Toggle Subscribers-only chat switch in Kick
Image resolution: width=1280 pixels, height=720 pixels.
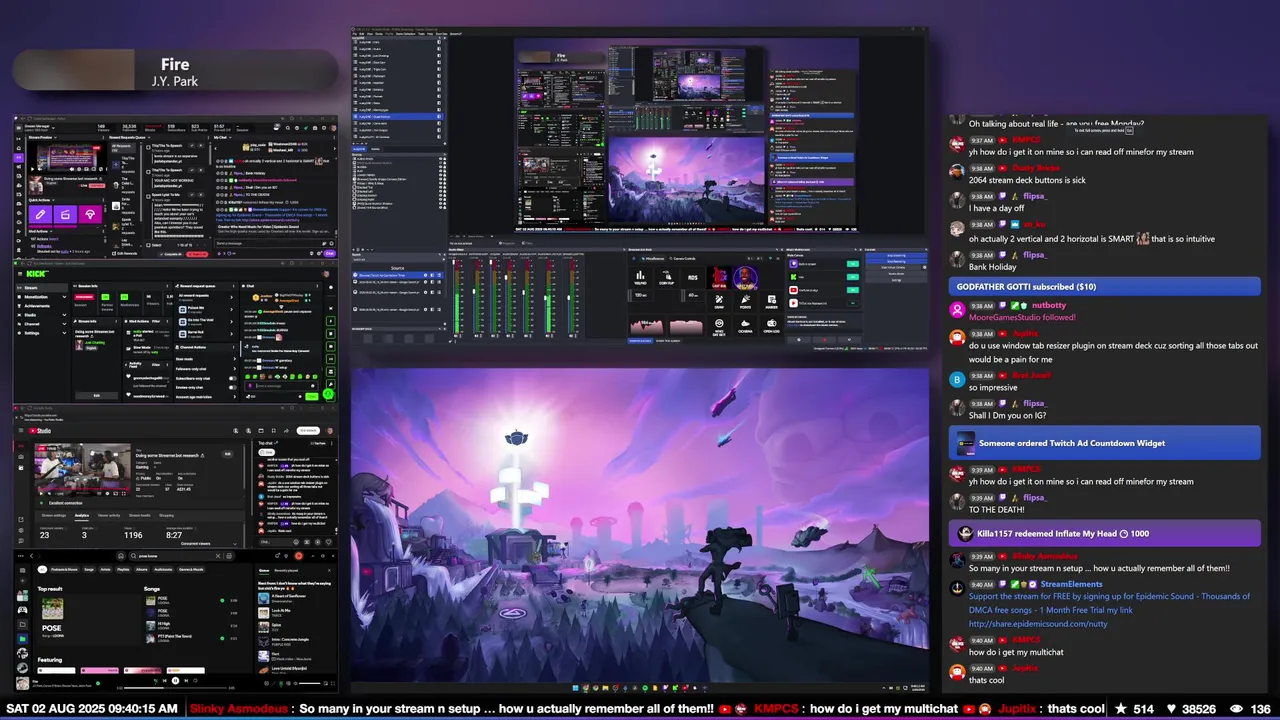pos(232,379)
